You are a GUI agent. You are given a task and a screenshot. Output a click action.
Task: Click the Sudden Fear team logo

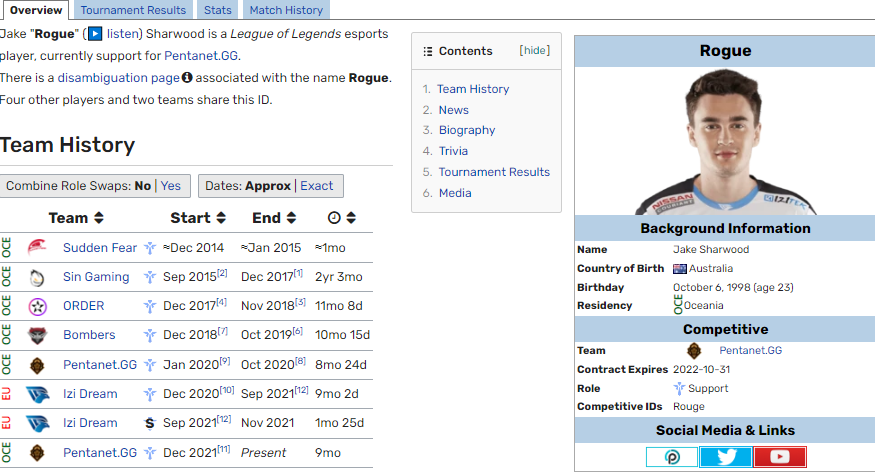[37, 247]
